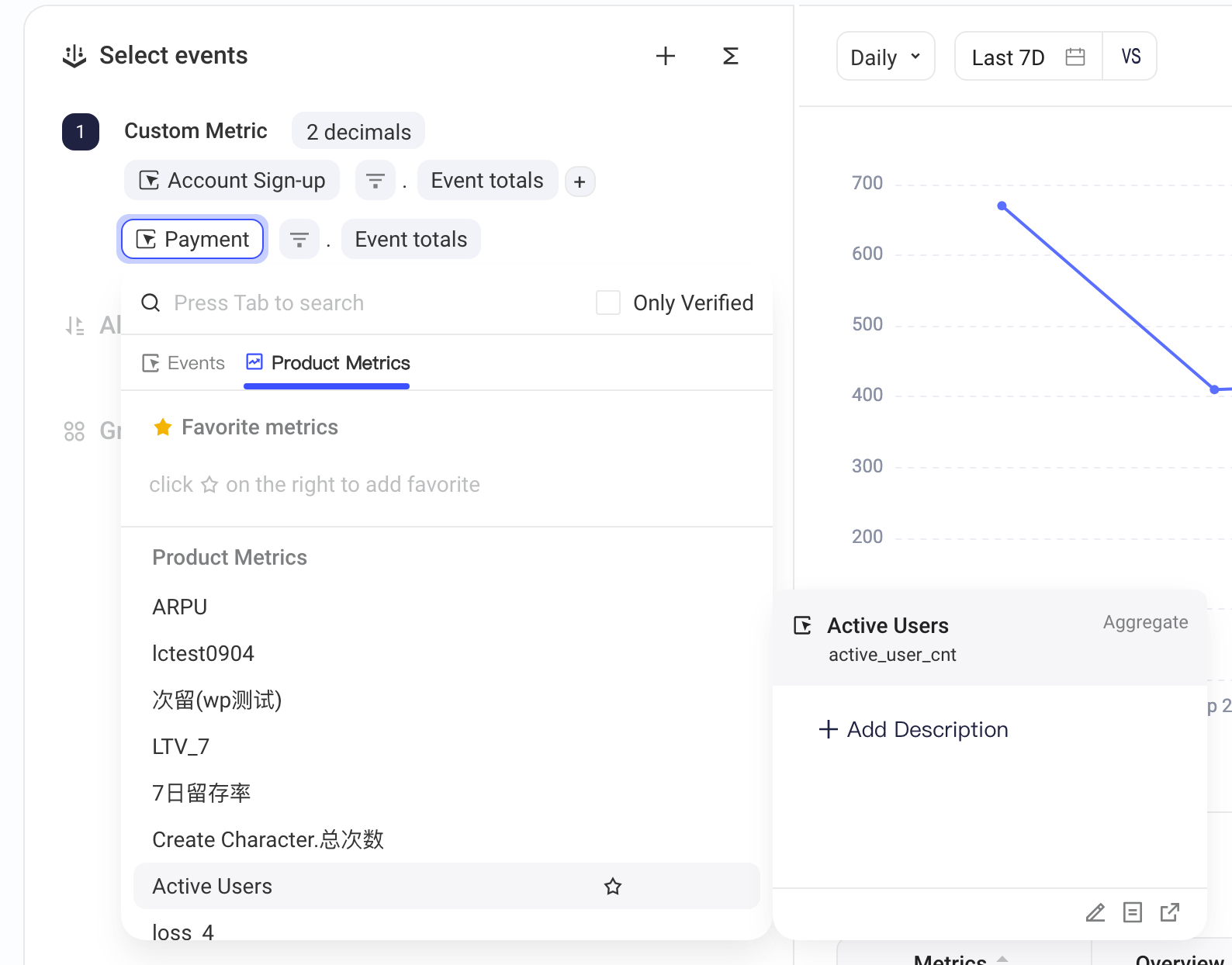This screenshot has width=1232, height=965.
Task: Click the search magnifier icon
Action: [x=151, y=303]
